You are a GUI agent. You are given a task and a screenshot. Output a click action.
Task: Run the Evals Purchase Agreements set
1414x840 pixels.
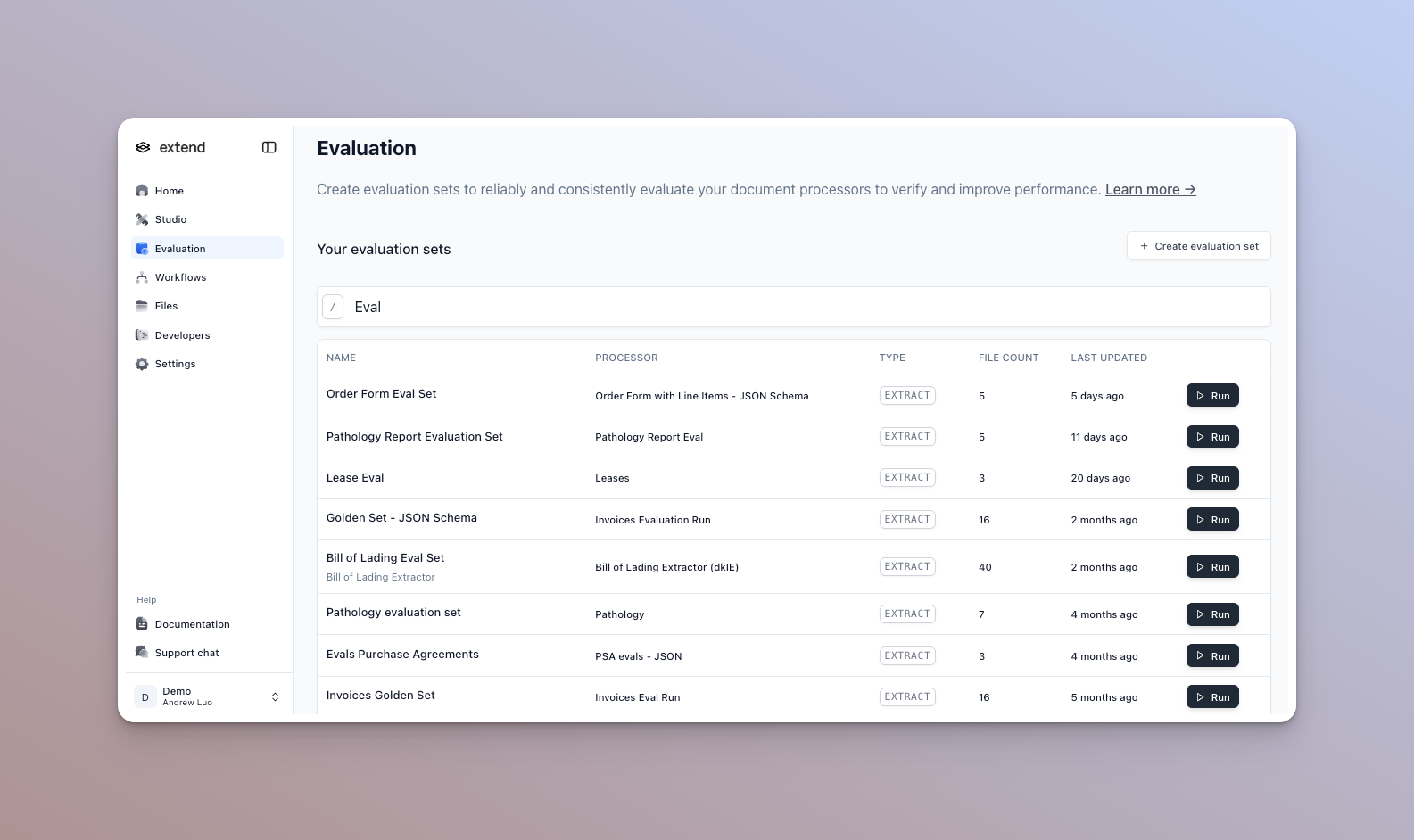pos(1212,656)
